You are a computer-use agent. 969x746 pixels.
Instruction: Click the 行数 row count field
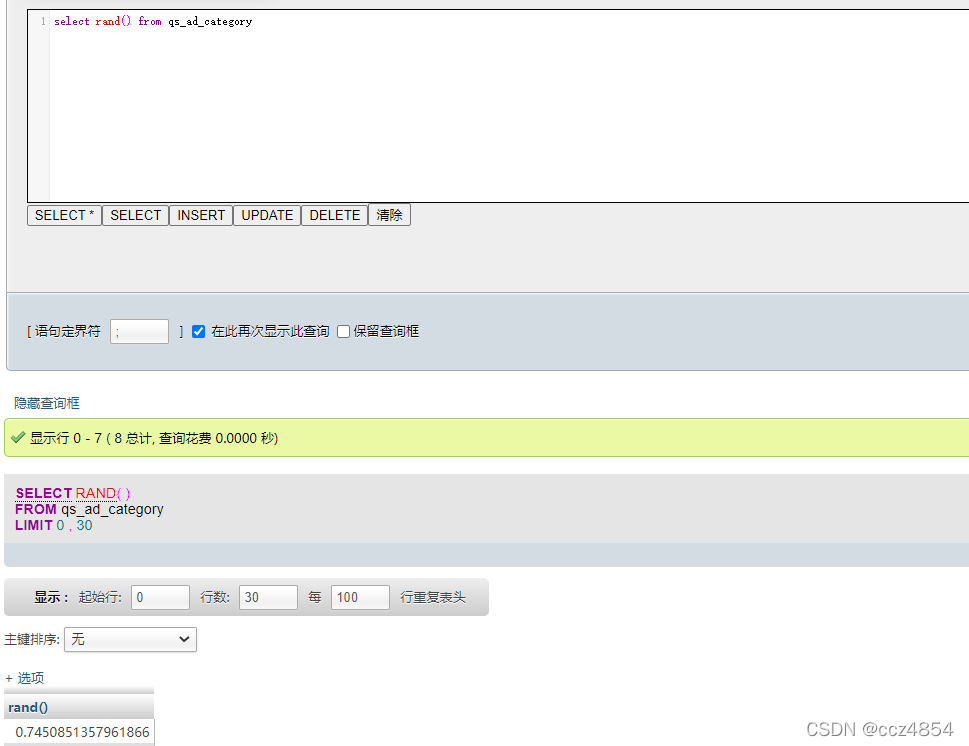click(268, 597)
